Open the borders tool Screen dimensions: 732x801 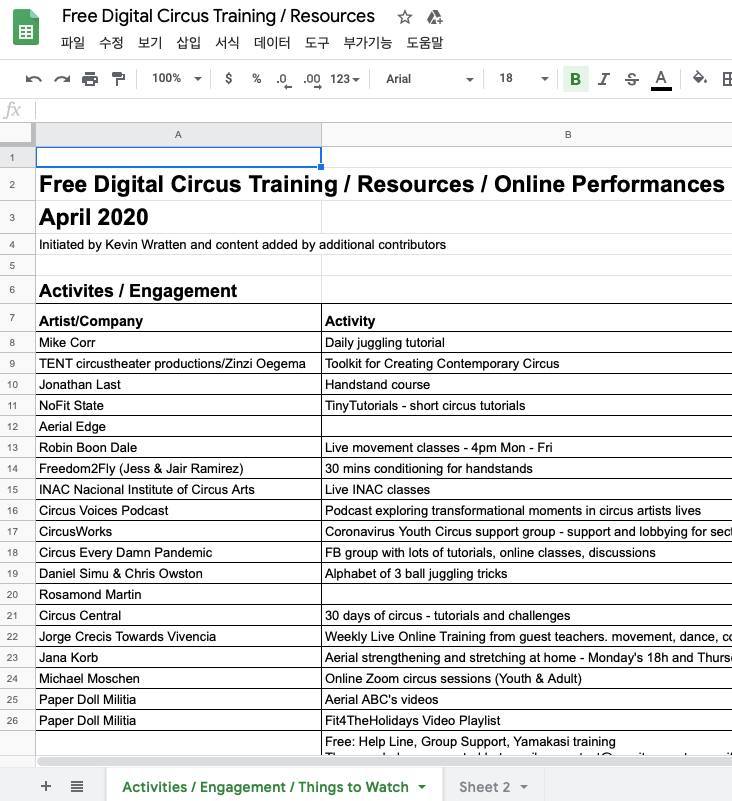[x=727, y=79]
